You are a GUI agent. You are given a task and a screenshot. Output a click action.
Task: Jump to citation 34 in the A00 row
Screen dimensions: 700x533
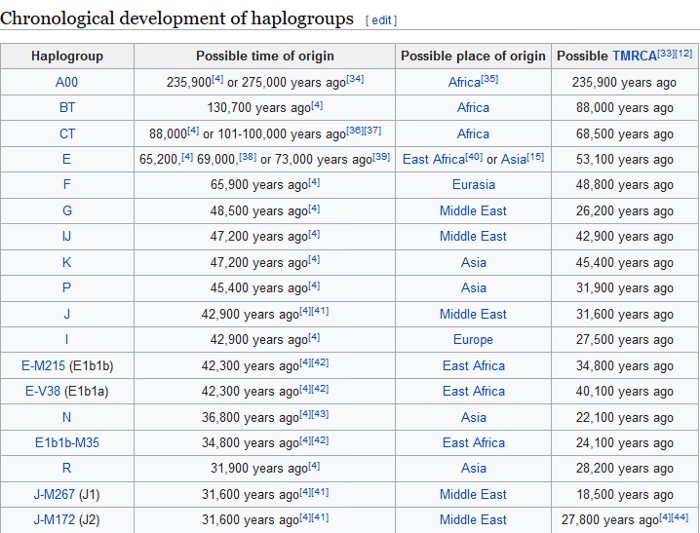coord(355,79)
